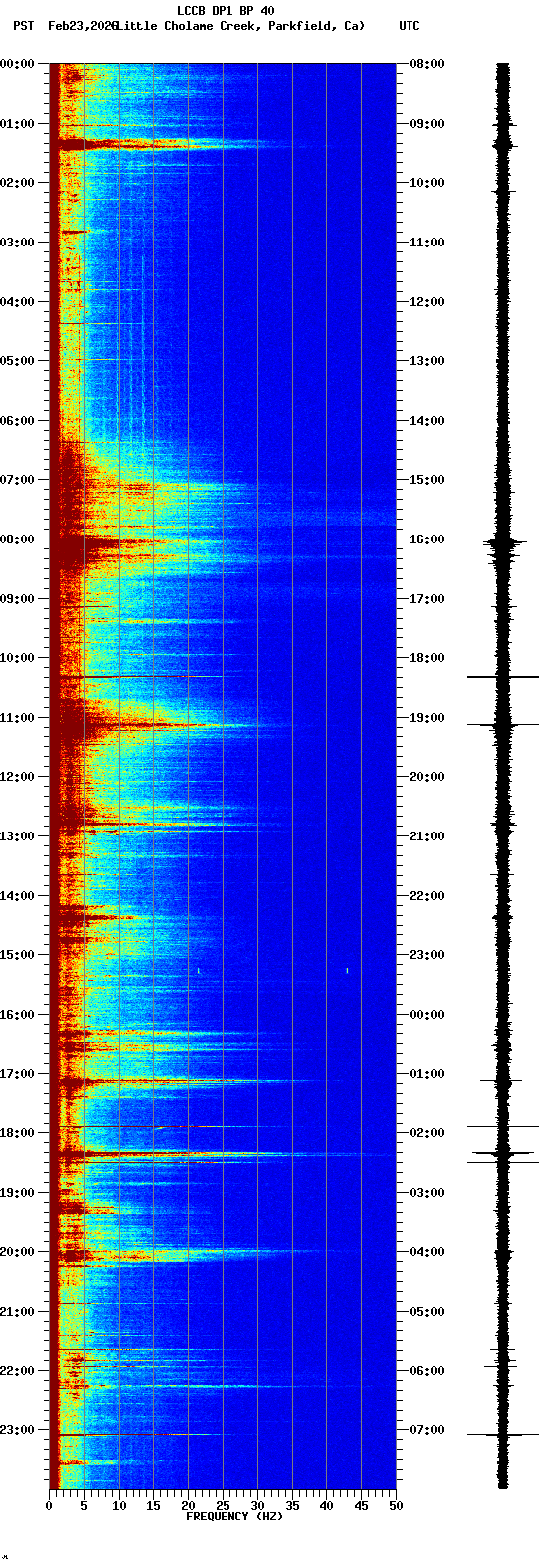This screenshot has width=546, height=1568.
Task: Click the UTC time label '13:00'
Action: coord(427,361)
